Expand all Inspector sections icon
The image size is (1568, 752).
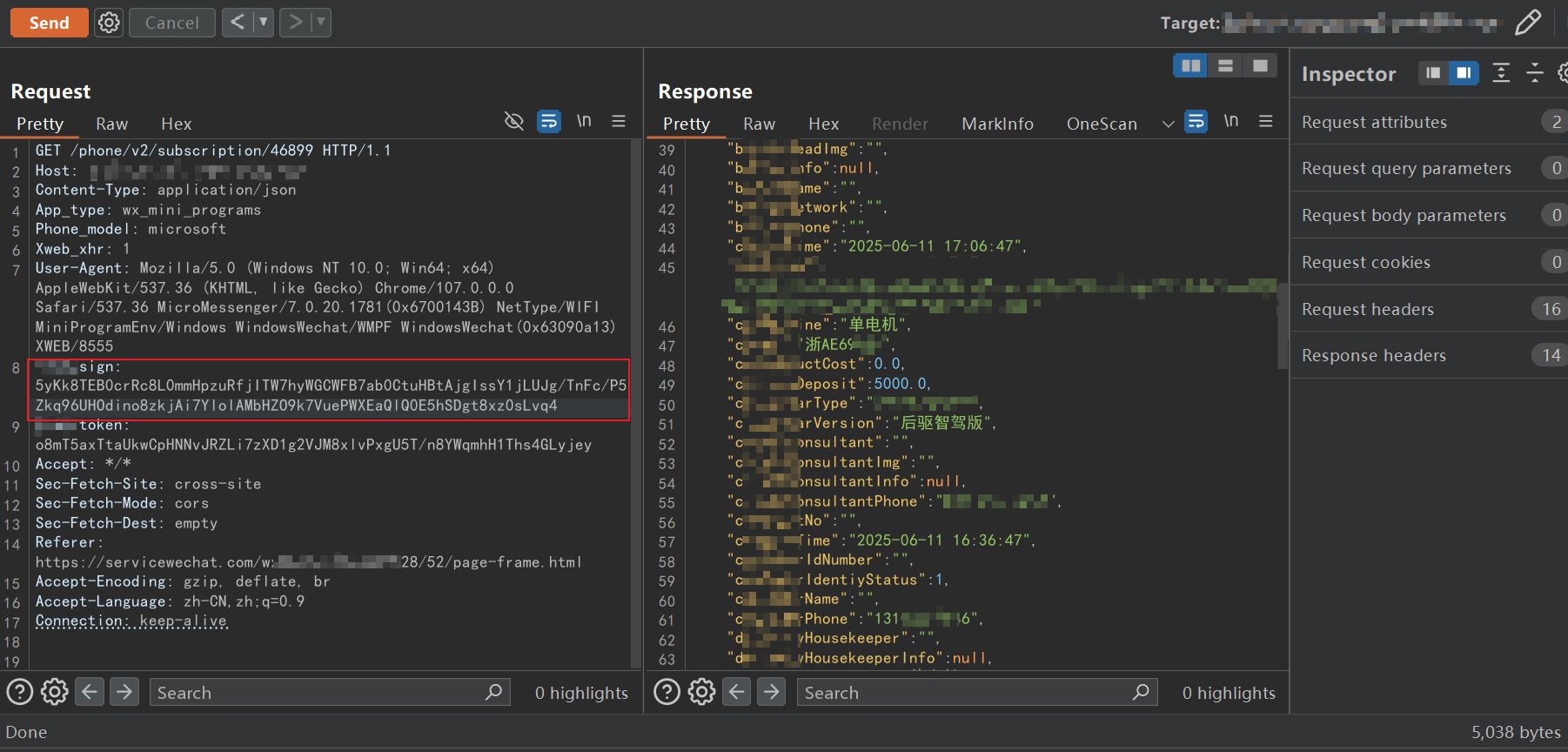pyautogui.click(x=1501, y=73)
